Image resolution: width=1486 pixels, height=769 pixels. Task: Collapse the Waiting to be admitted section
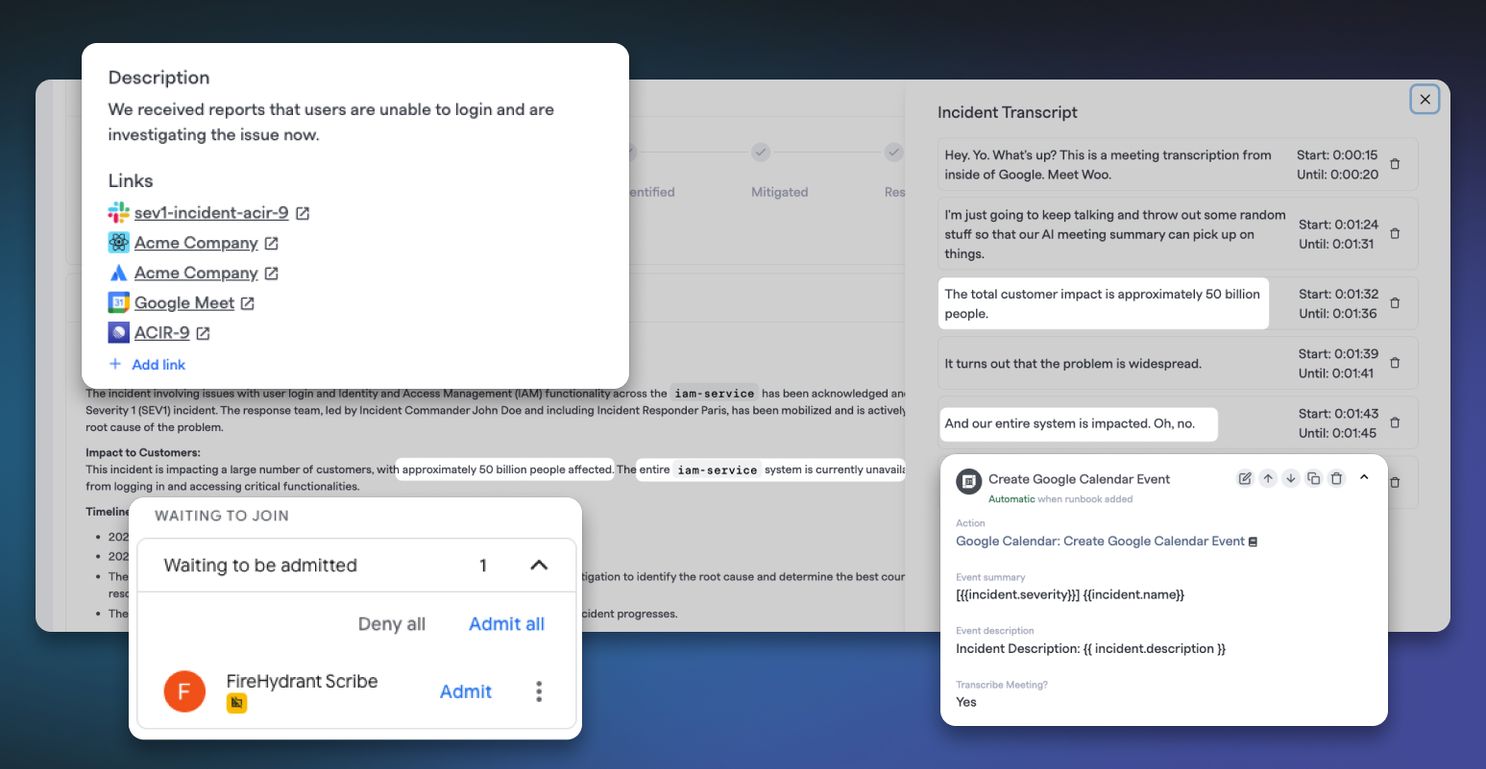pyautogui.click(x=539, y=565)
